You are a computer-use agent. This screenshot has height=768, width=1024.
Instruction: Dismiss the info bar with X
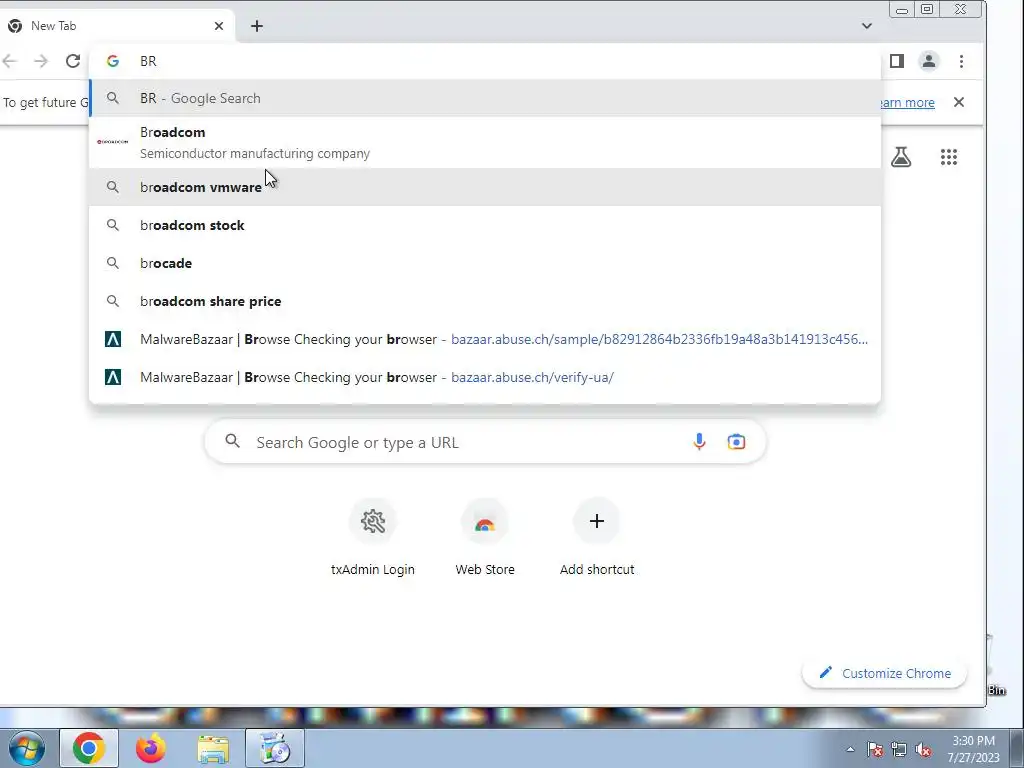click(959, 102)
